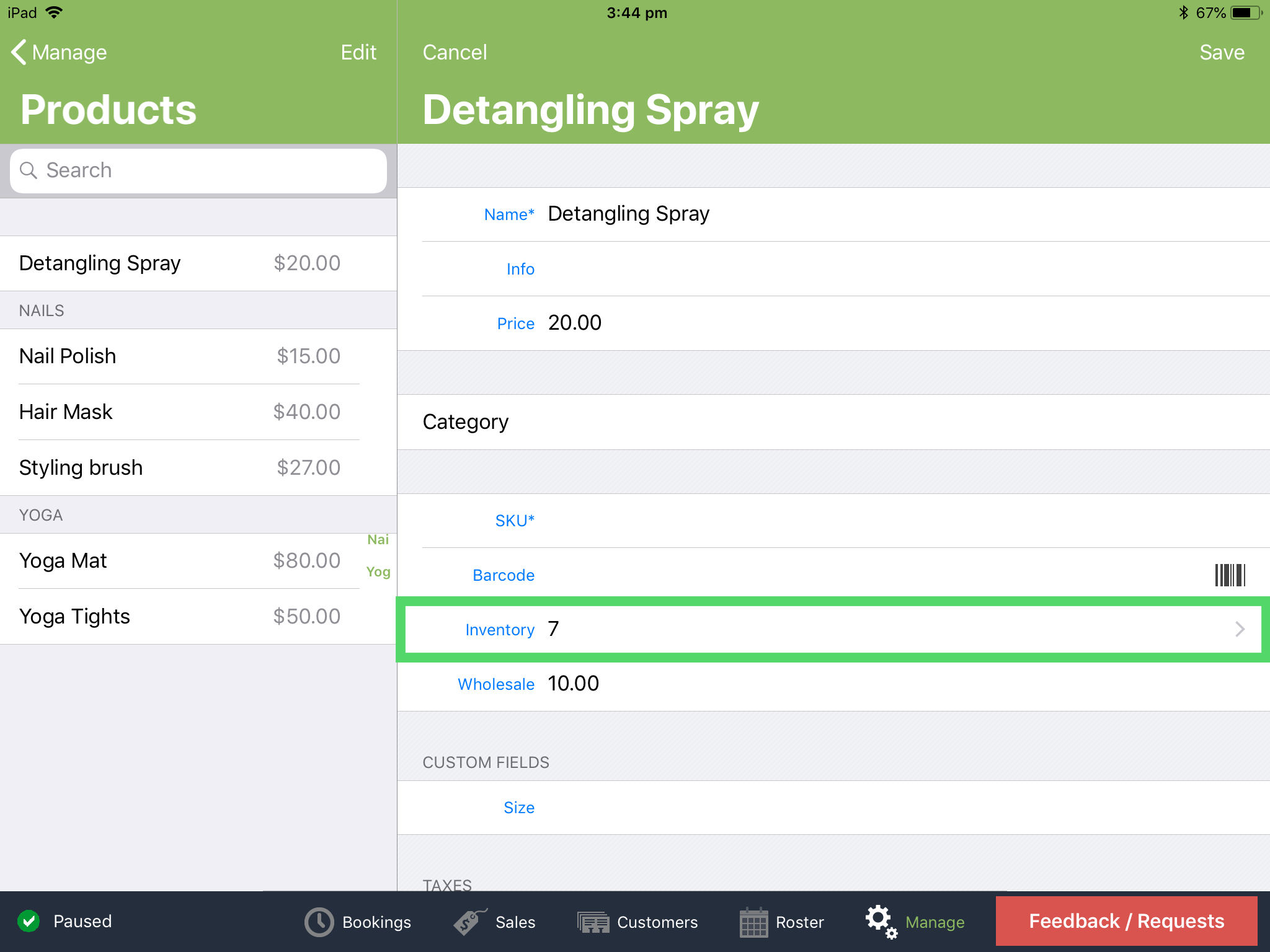Tap the Size custom field
Viewport: 1270px width, 952px height.
pyautogui.click(x=833, y=808)
